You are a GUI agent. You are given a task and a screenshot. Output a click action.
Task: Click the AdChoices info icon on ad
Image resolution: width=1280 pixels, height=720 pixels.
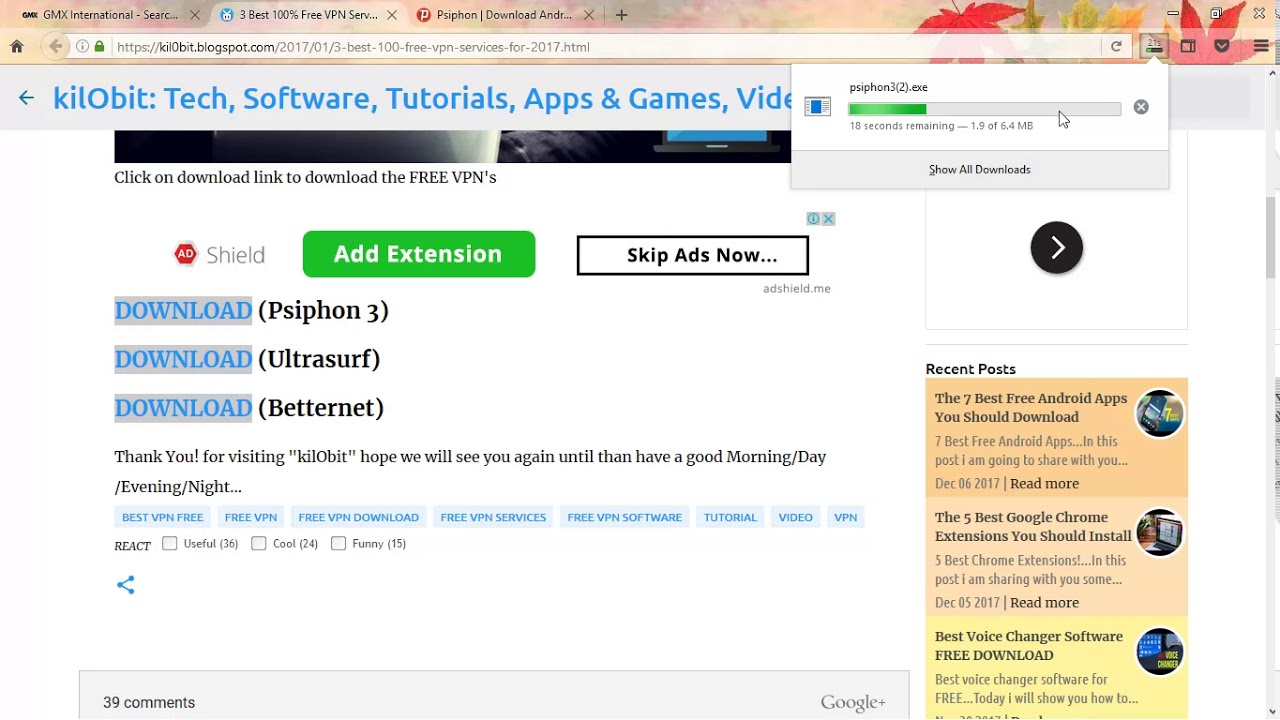pos(814,219)
